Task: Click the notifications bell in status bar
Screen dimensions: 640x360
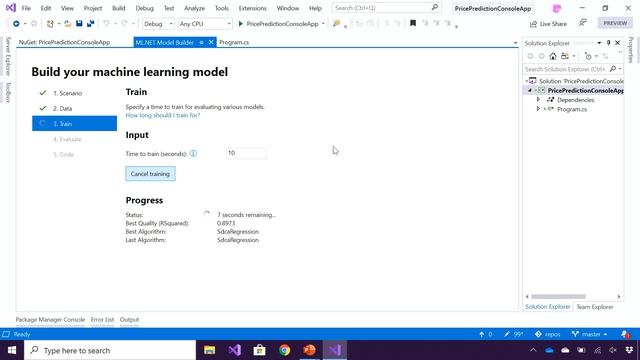Action: [x=625, y=334]
